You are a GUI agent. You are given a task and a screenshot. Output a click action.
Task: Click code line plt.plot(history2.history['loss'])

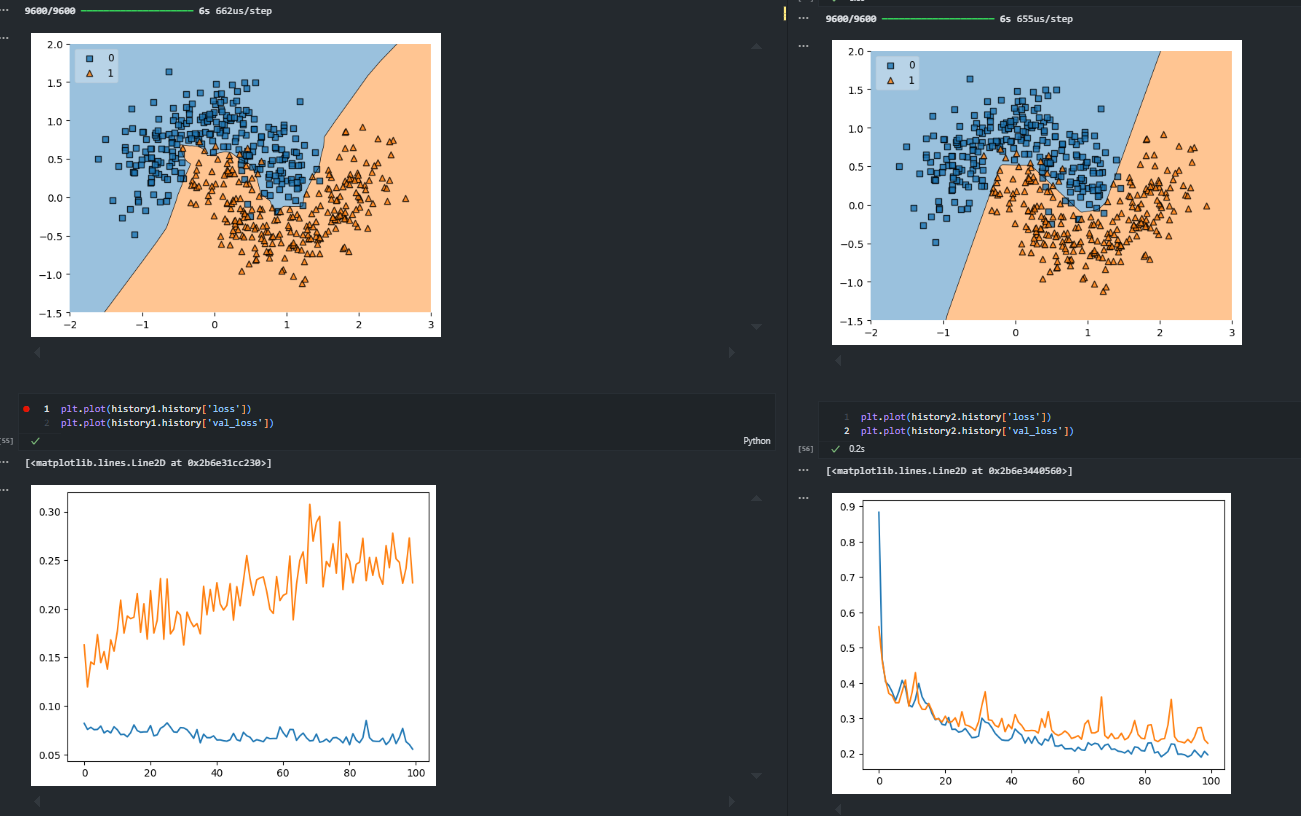click(956, 416)
